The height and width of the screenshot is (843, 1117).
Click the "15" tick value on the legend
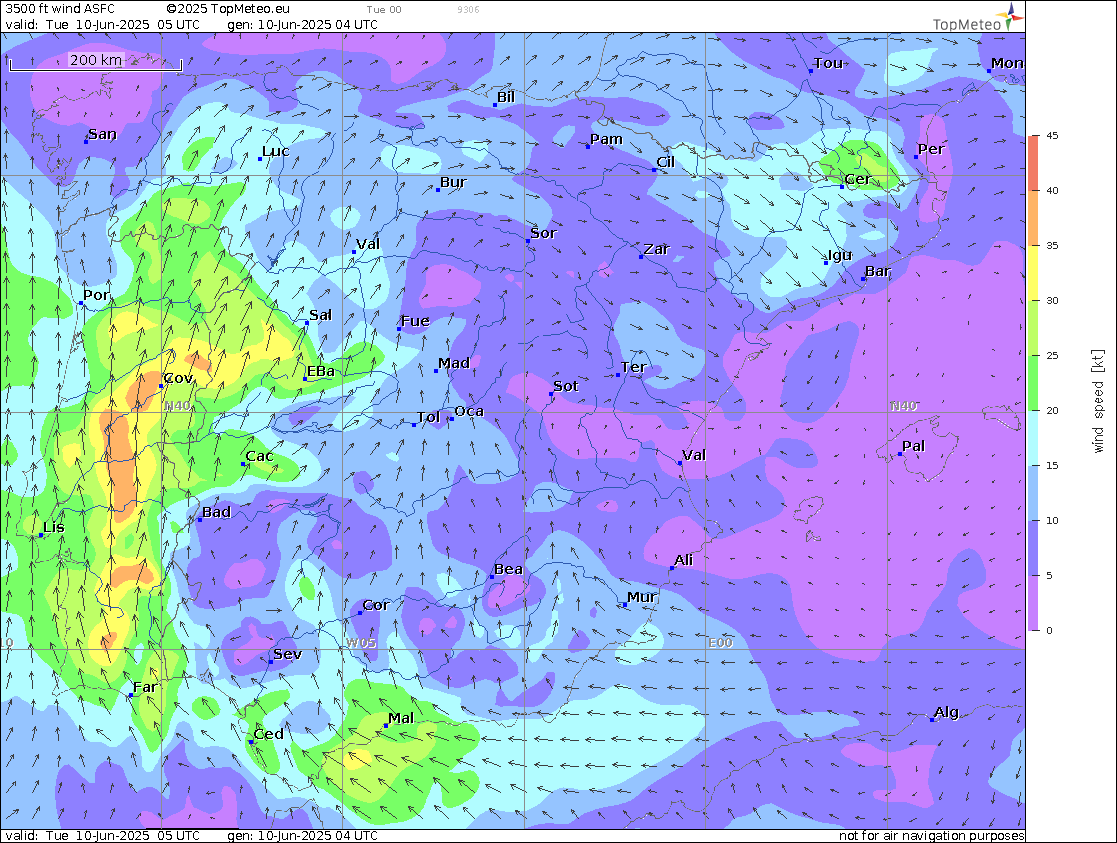[x=1052, y=465]
